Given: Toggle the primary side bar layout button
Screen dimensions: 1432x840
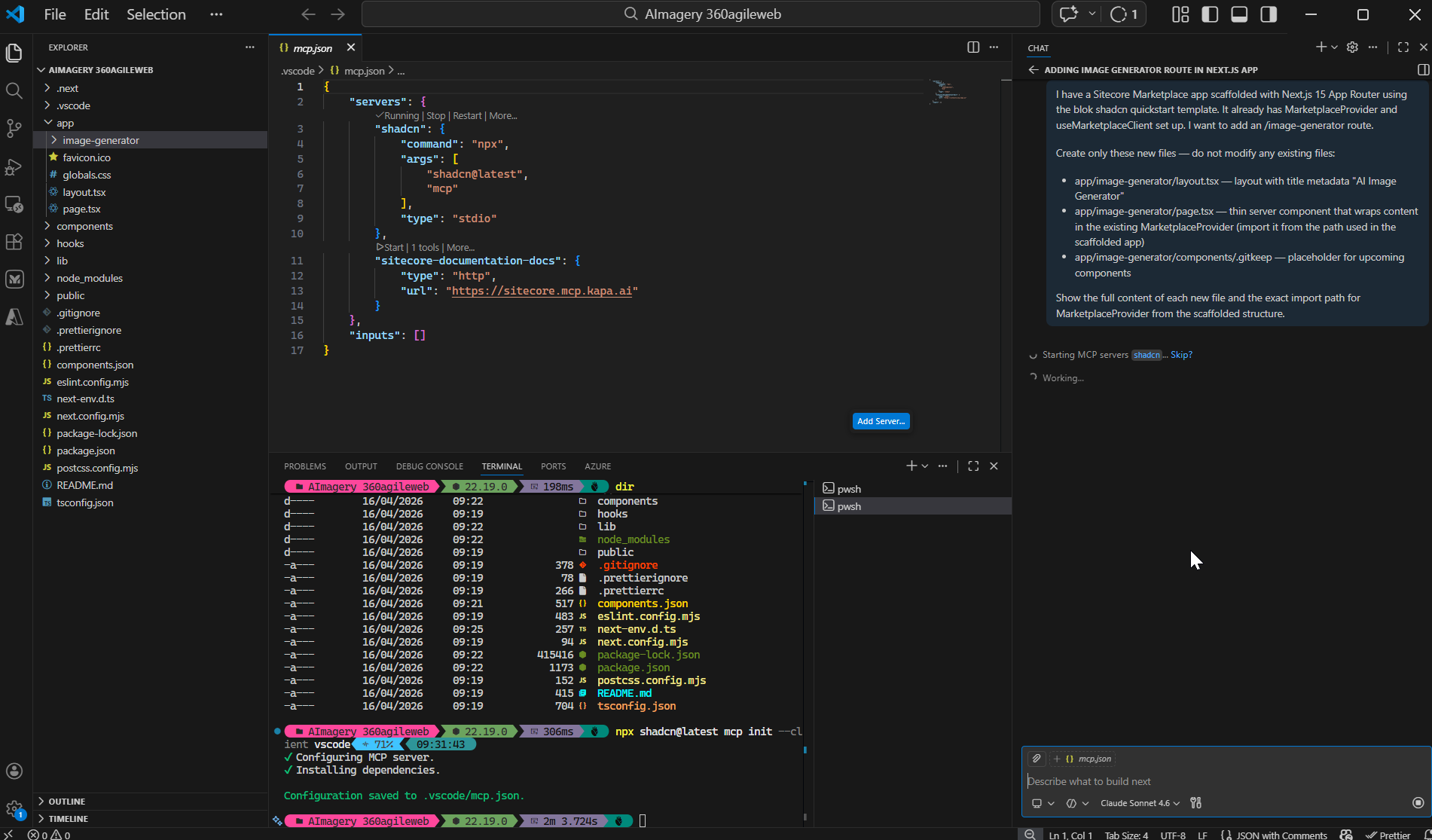Looking at the screenshot, I should click(x=1210, y=14).
